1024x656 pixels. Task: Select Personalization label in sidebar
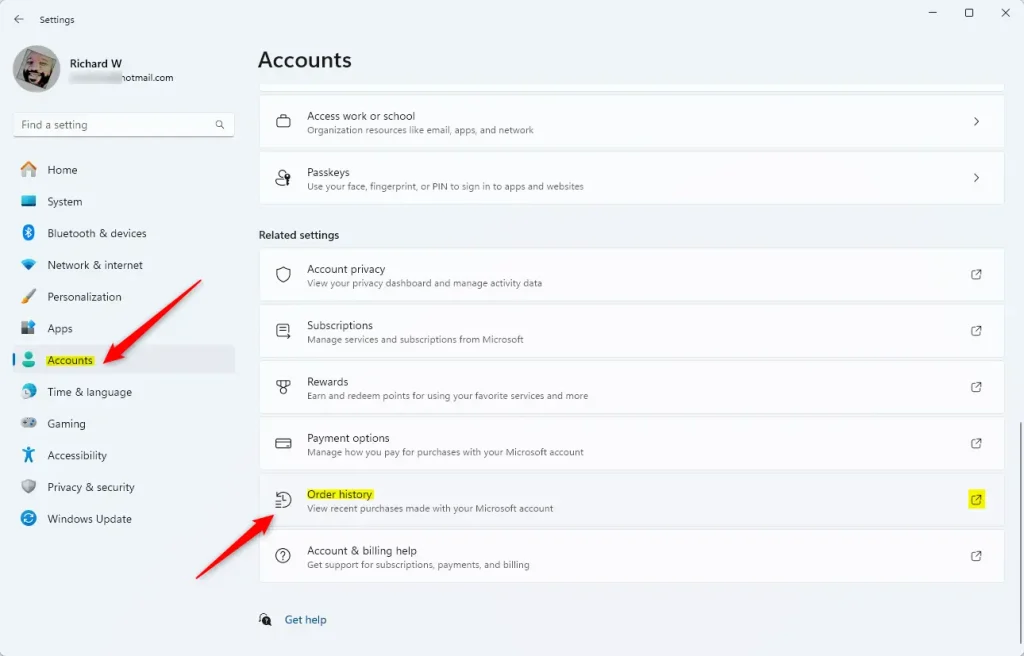pos(84,297)
